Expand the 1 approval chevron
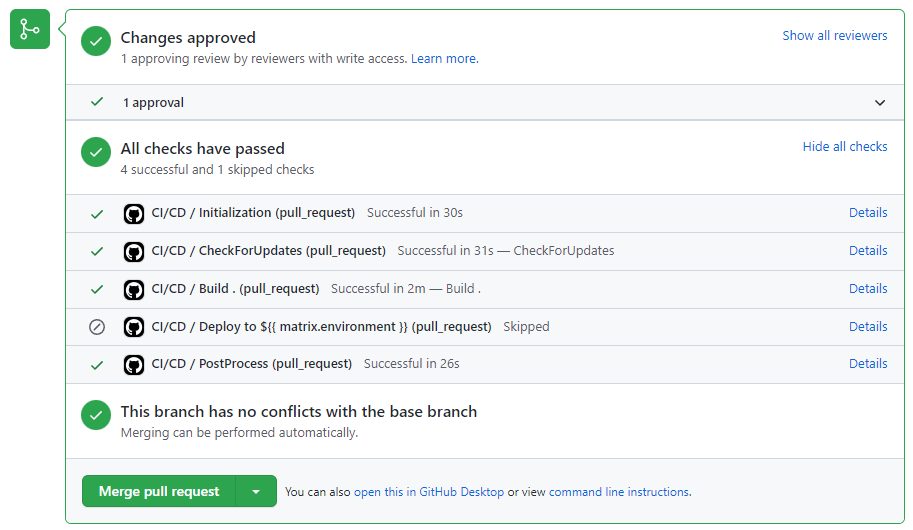This screenshot has width=913, height=530. (880, 103)
